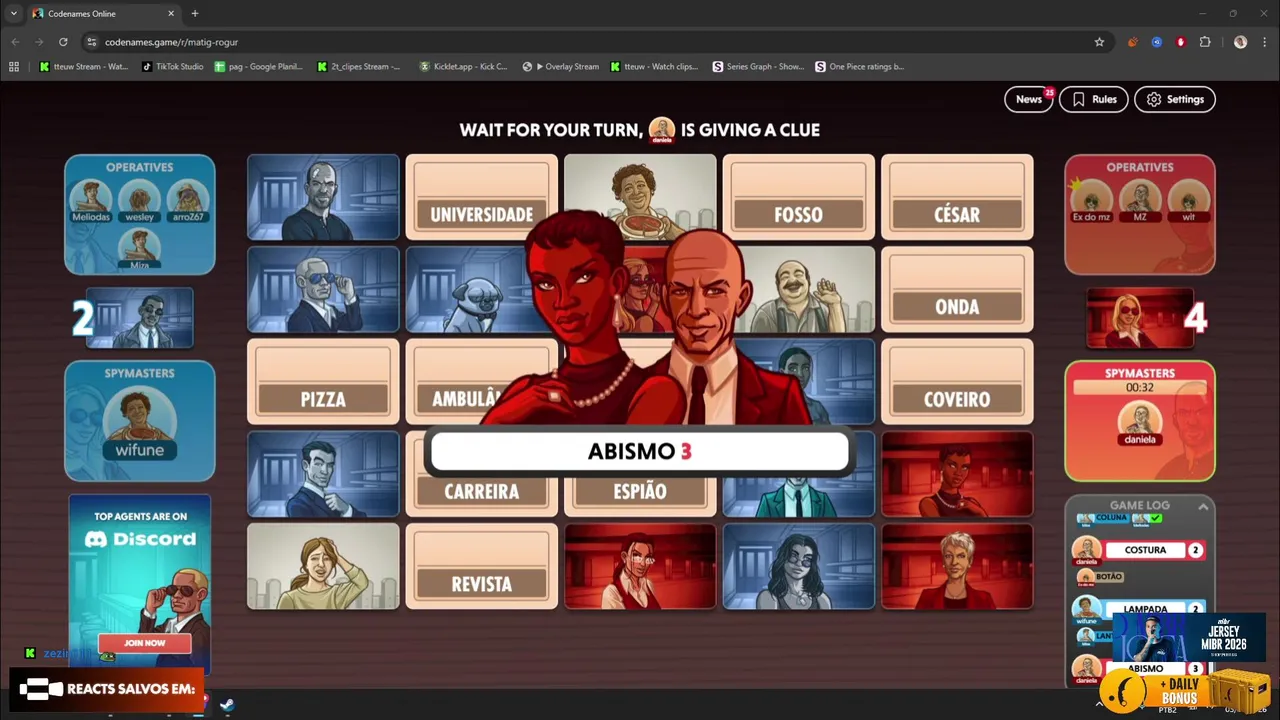Open the Series Graph bookmark

758,67
